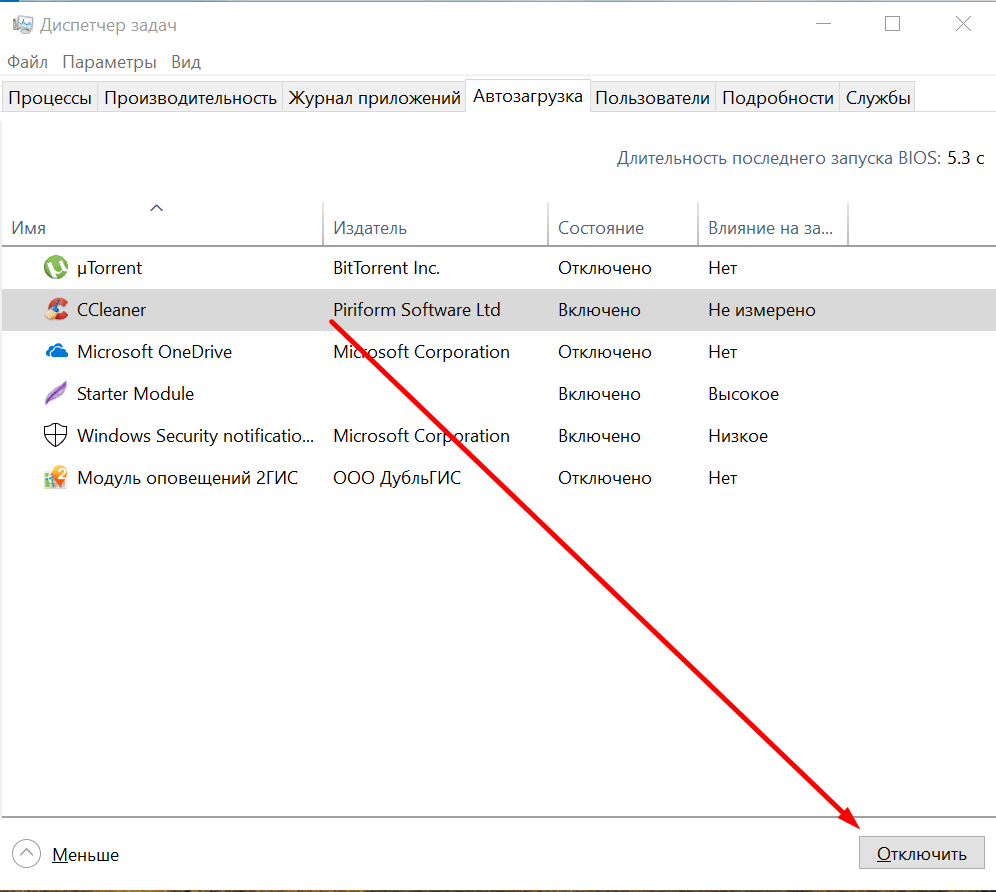
Task: Click the Высокое impact value
Action: point(743,393)
